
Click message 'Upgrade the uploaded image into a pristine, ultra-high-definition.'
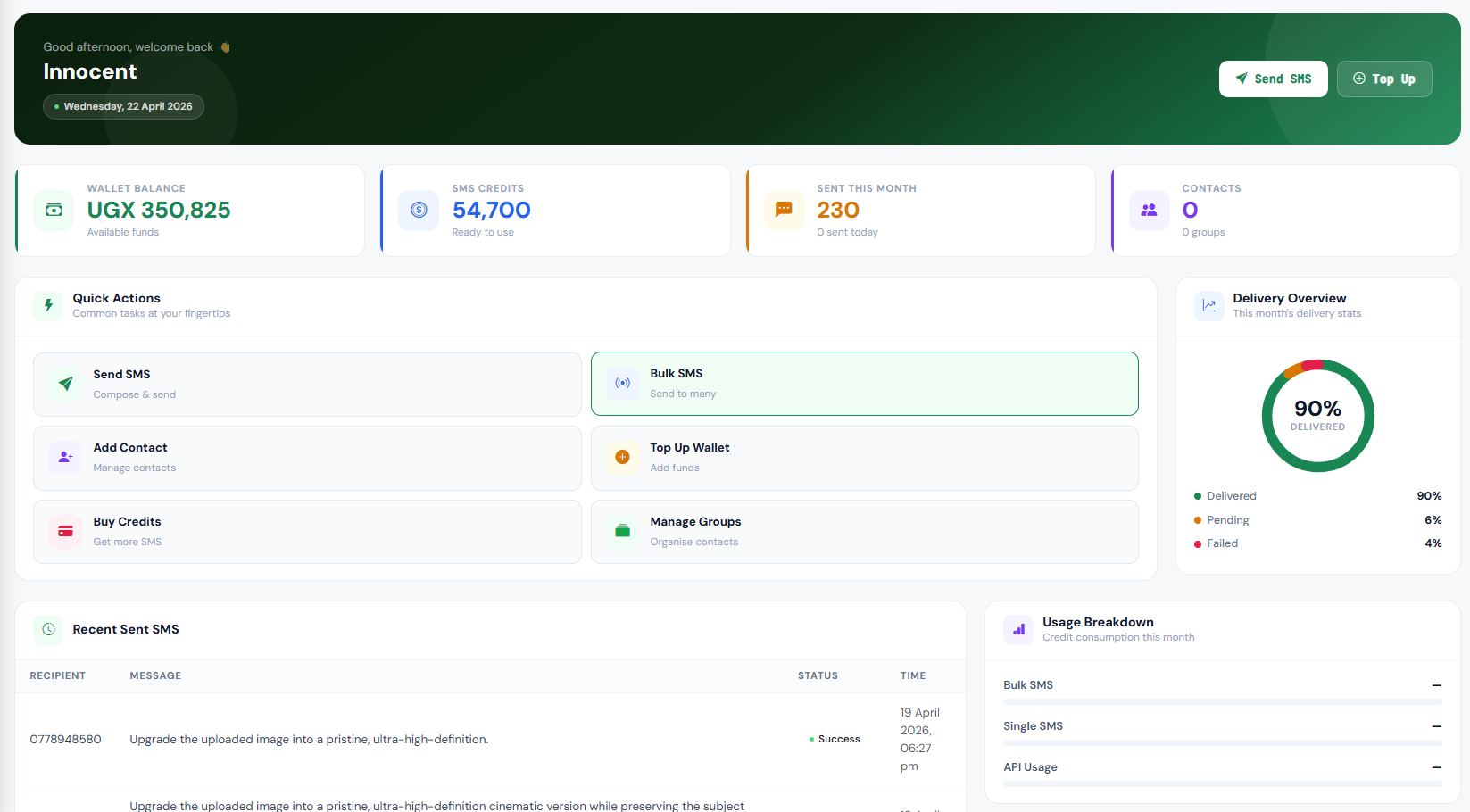309,740
